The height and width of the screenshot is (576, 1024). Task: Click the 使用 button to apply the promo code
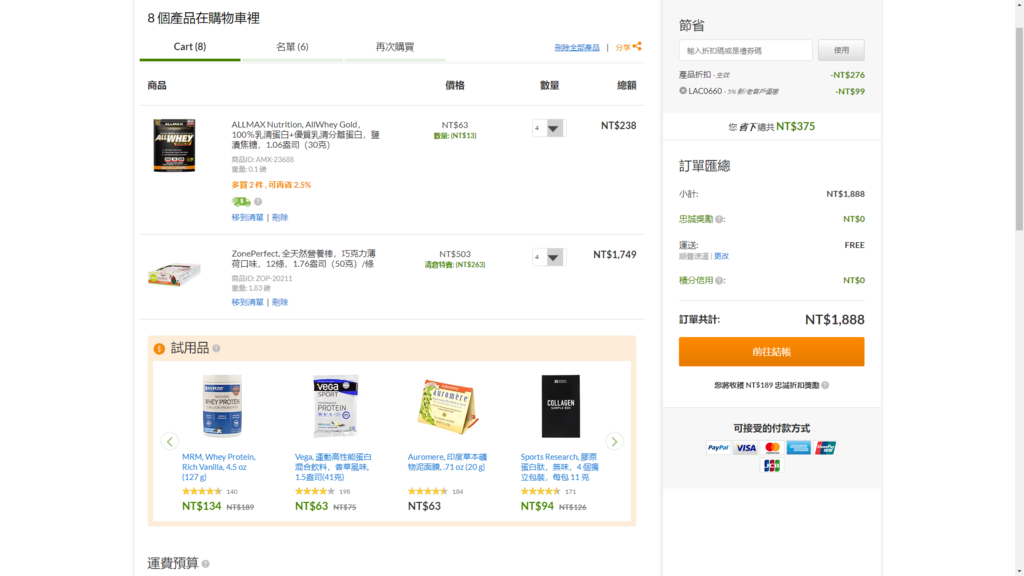[x=841, y=50]
